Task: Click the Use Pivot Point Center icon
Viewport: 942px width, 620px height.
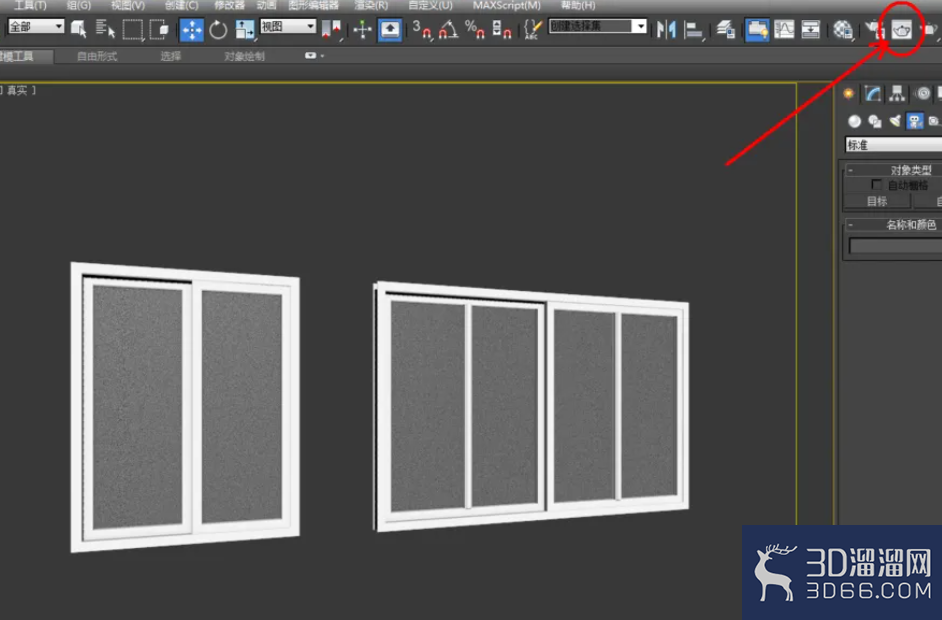Action: click(x=331, y=29)
